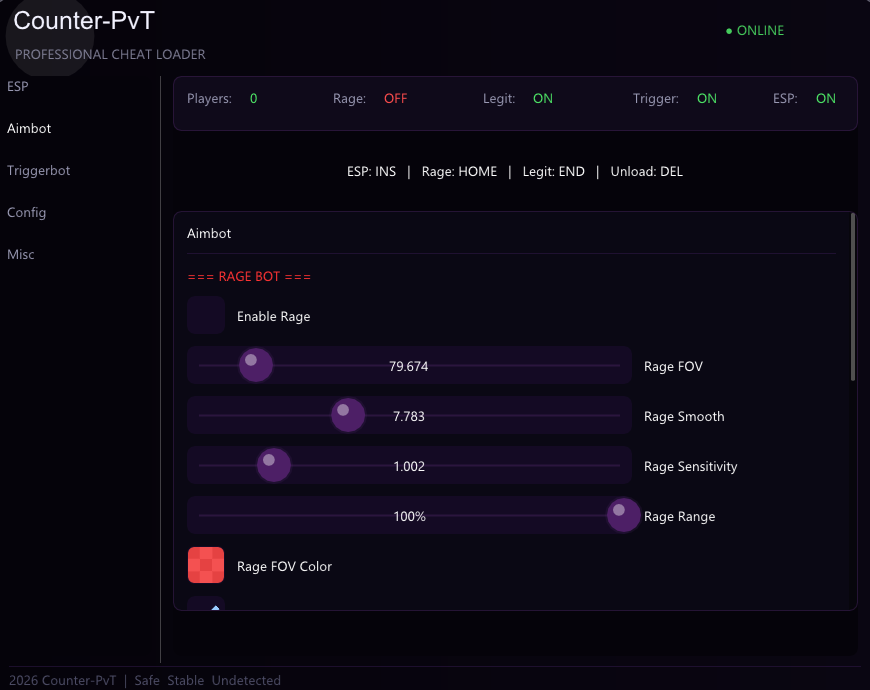Click the Rage Range 100% value
Screen dimensions: 870x690
pos(409,516)
